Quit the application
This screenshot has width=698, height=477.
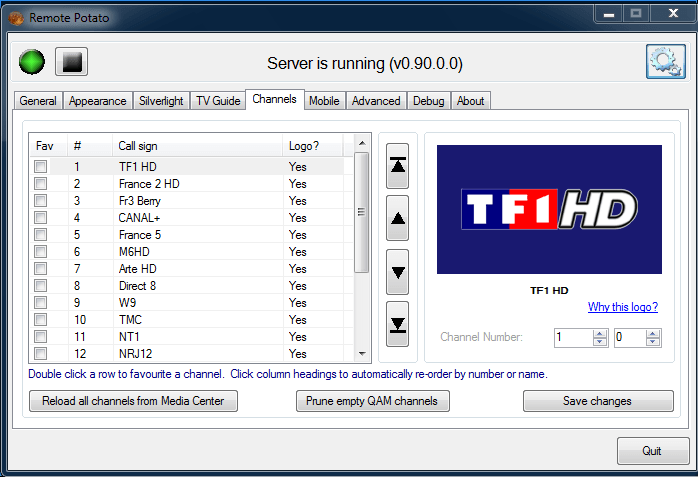(652, 451)
